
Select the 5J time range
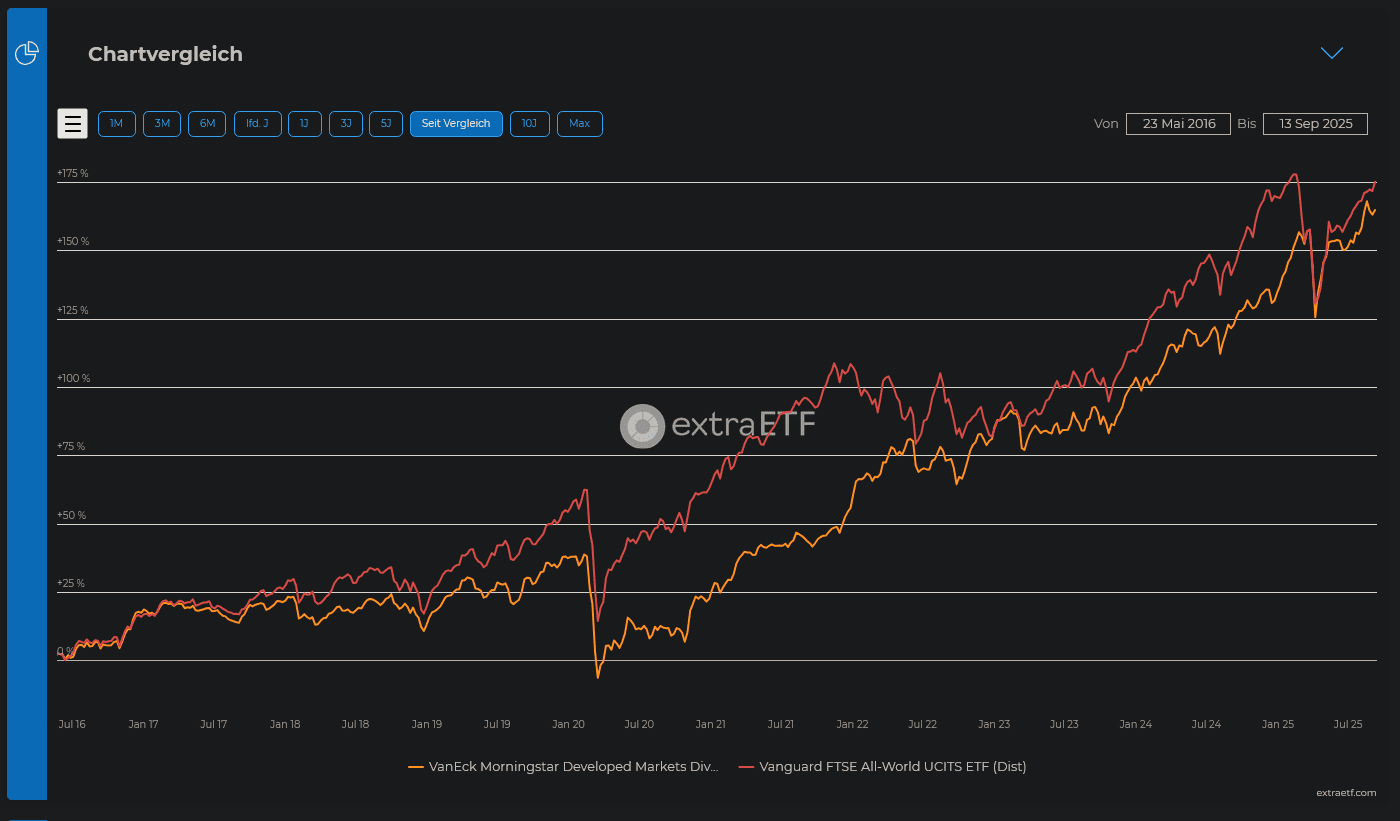click(386, 124)
